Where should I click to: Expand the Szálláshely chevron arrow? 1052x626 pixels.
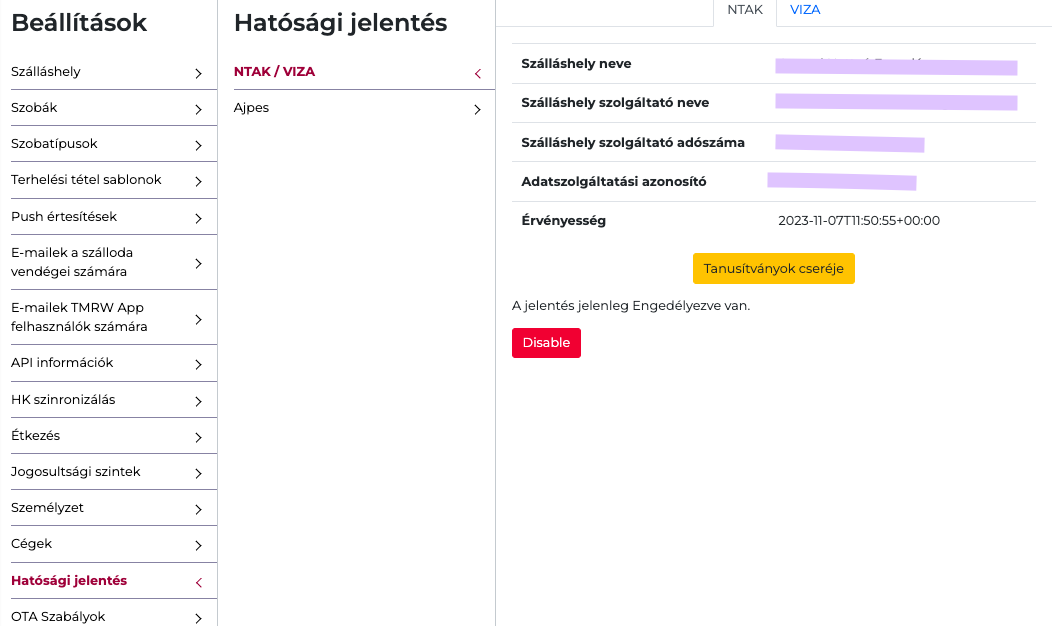point(198,73)
